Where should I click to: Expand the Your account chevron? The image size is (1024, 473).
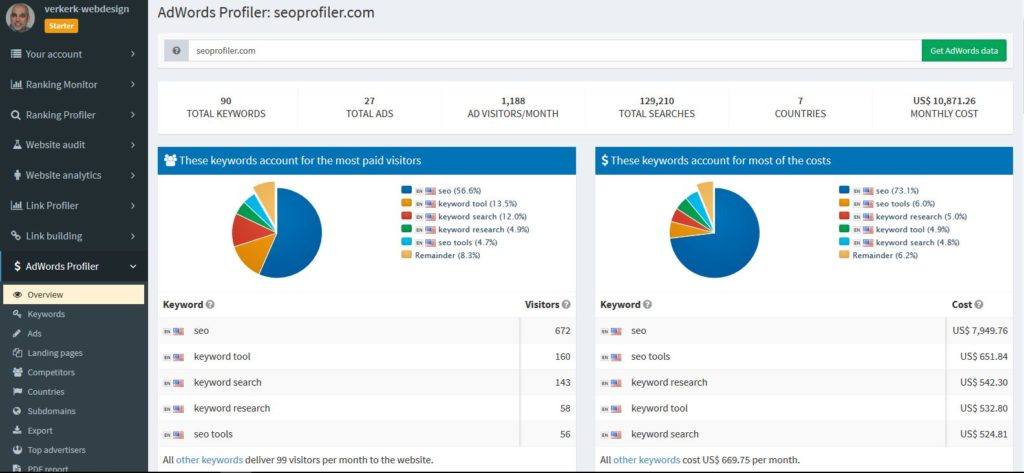point(133,54)
